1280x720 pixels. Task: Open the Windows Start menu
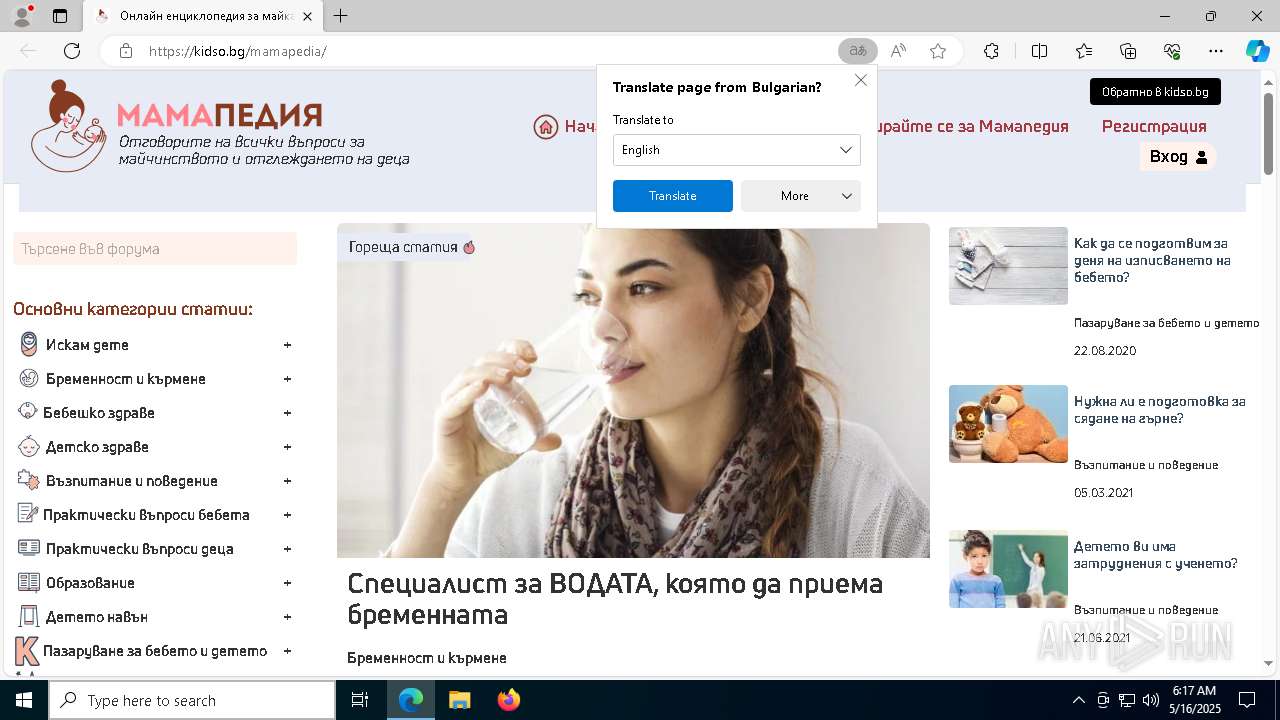click(x=23, y=700)
